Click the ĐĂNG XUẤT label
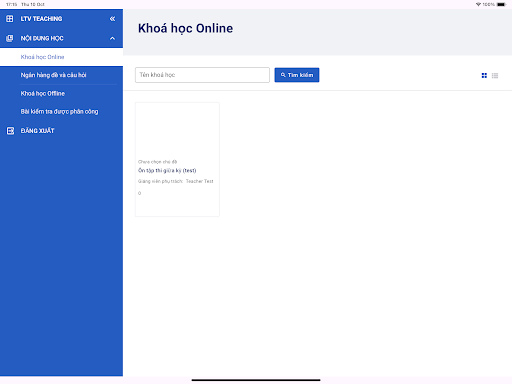Image resolution: width=512 pixels, height=384 pixels. click(37, 131)
